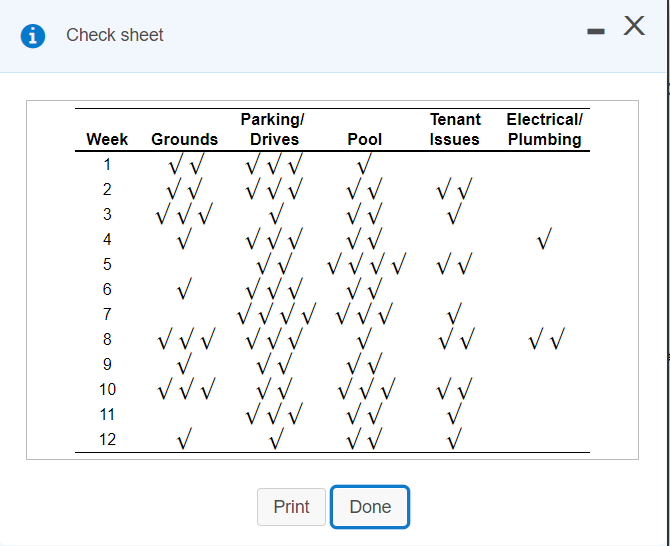The width and height of the screenshot is (670, 546).
Task: Click week 1 row label
Action: tap(107, 165)
